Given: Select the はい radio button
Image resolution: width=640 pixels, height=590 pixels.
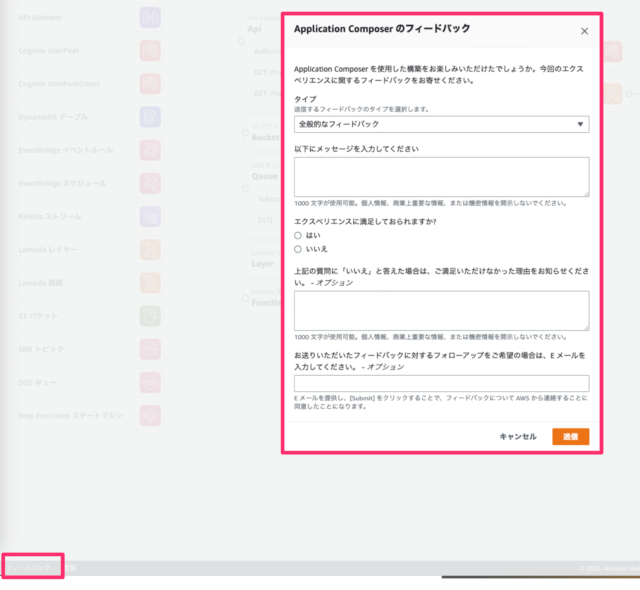Looking at the screenshot, I should (x=298, y=235).
